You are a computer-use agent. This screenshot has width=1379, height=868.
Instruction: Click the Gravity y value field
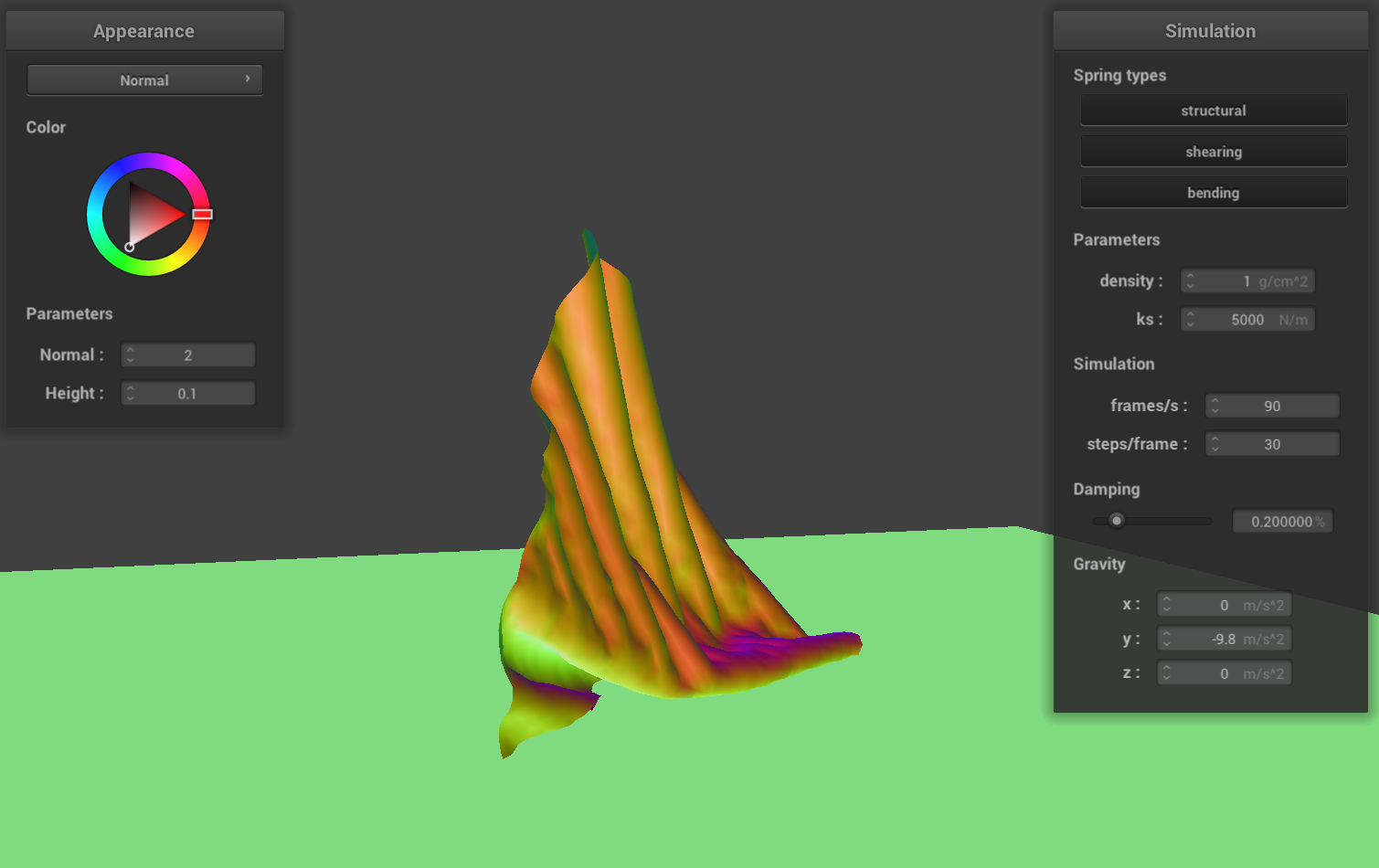[x=1225, y=640]
